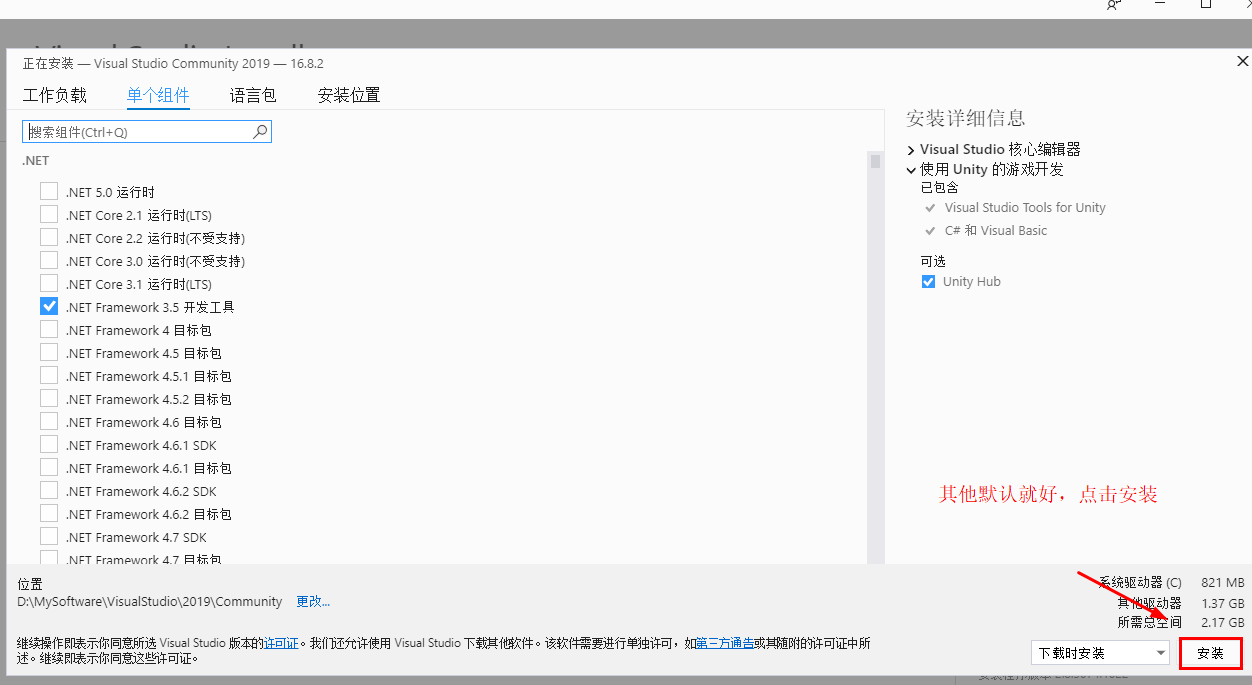The height and width of the screenshot is (685, 1252).
Task: Check .NET Framework 4.6.2 目标包
Action: pyautogui.click(x=49, y=513)
